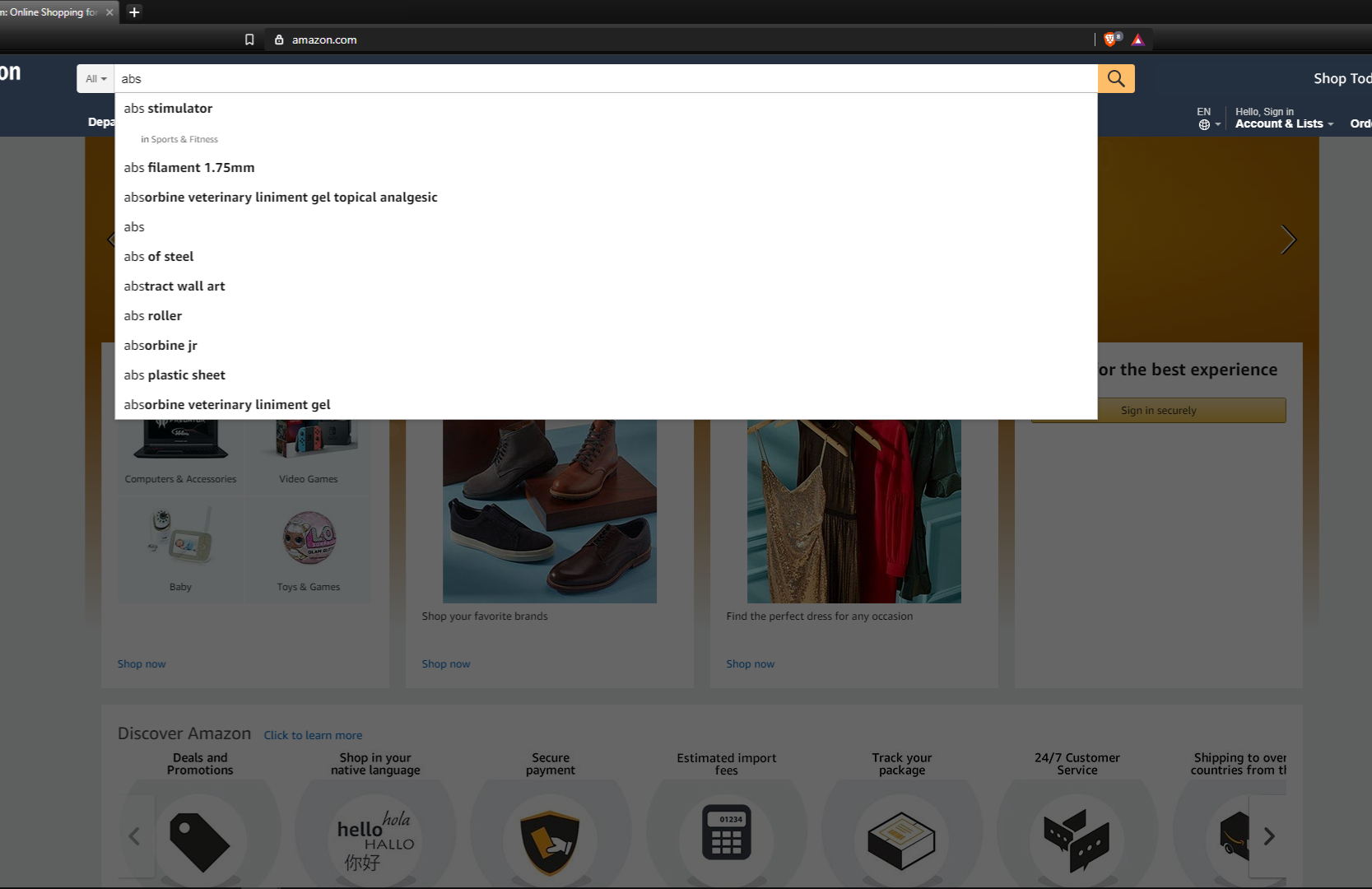Viewport: 1372px width, 889px height.
Task: Open the All departments search dropdown
Action: coord(95,78)
